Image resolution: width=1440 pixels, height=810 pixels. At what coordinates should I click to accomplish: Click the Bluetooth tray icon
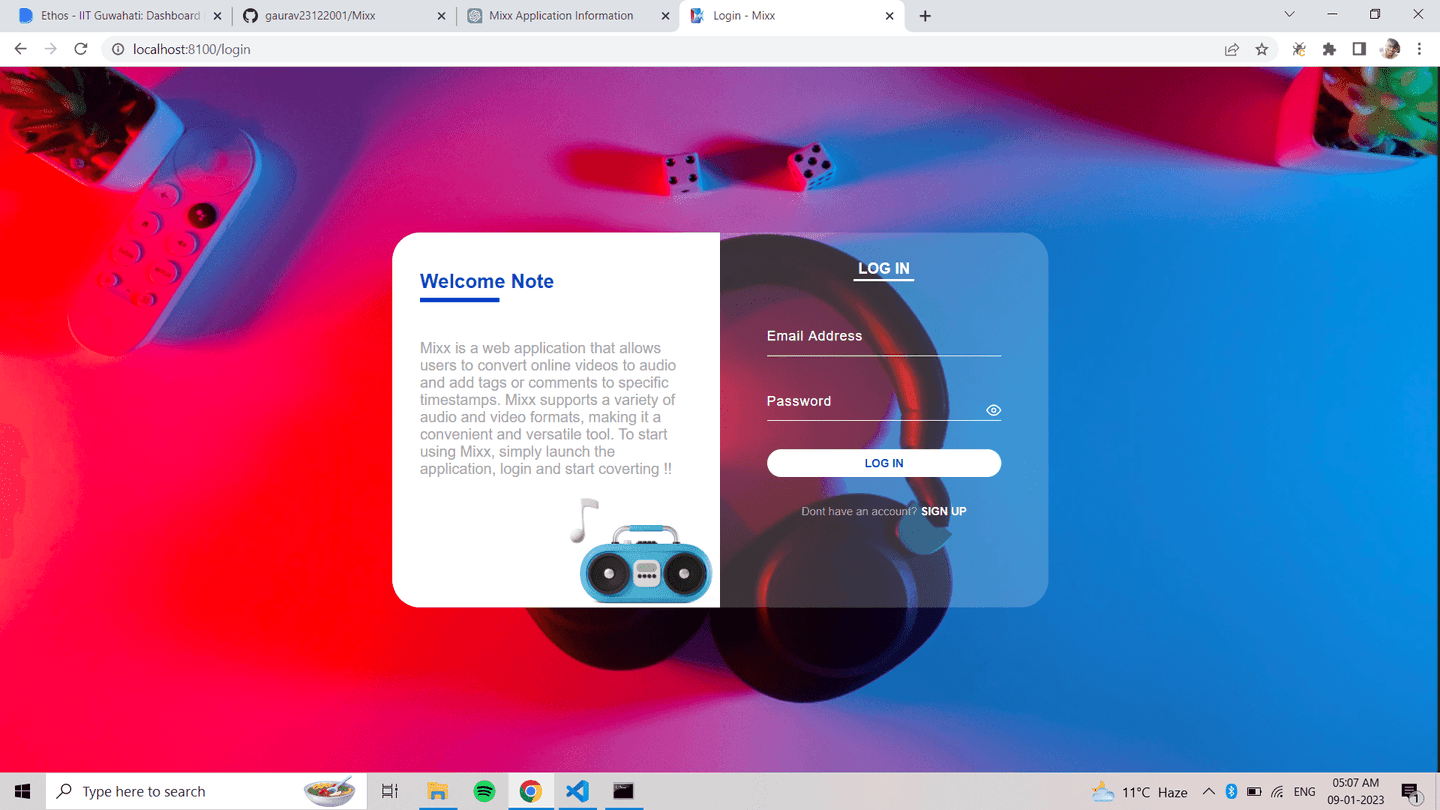click(x=1231, y=792)
